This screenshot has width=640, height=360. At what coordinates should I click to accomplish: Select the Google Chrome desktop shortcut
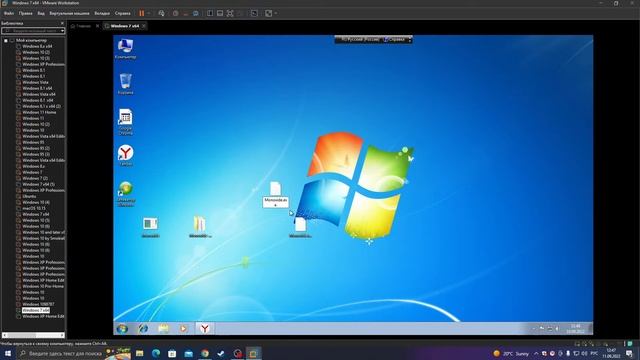pyautogui.click(x=125, y=122)
